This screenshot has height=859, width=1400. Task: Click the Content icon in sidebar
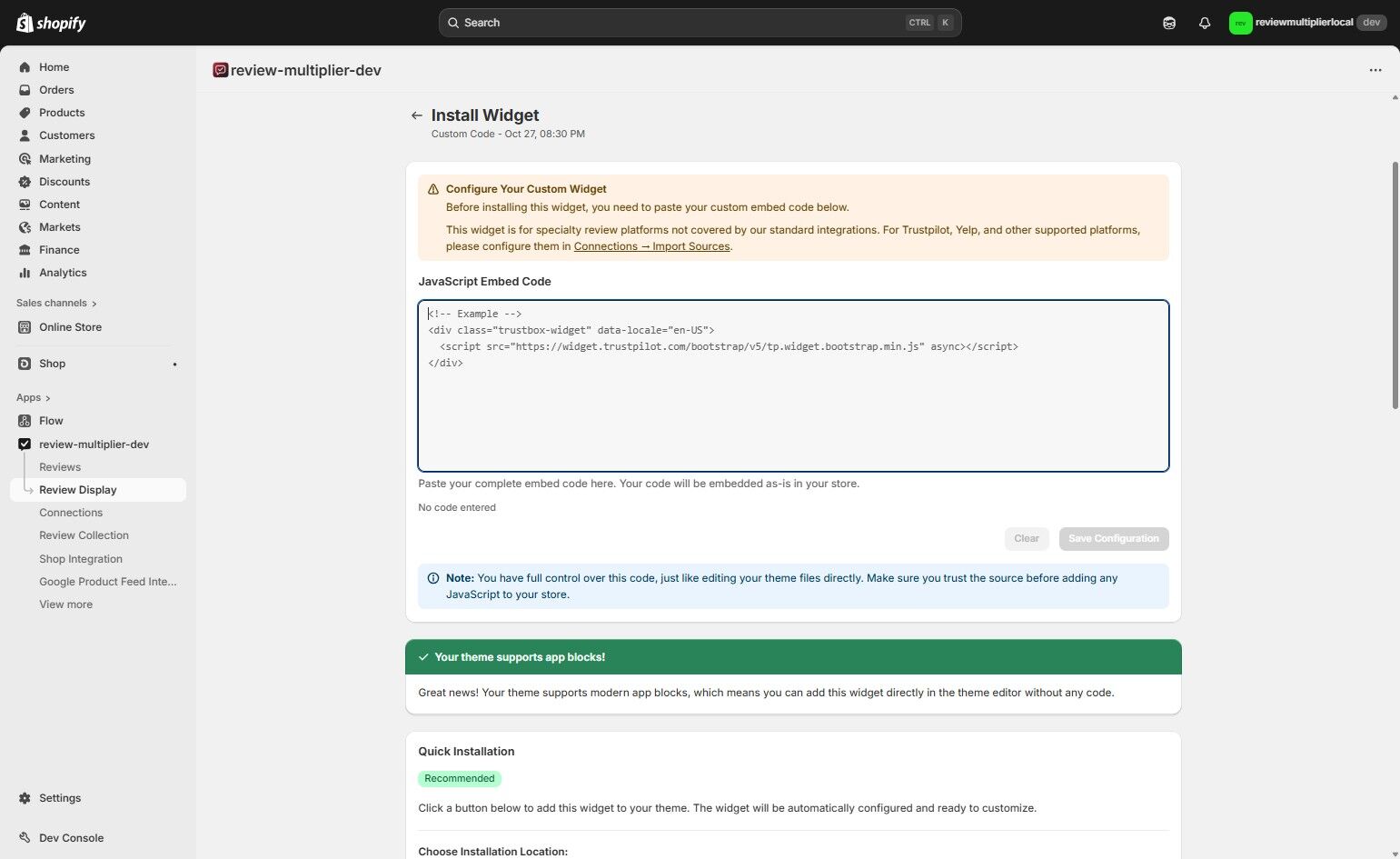(x=25, y=205)
